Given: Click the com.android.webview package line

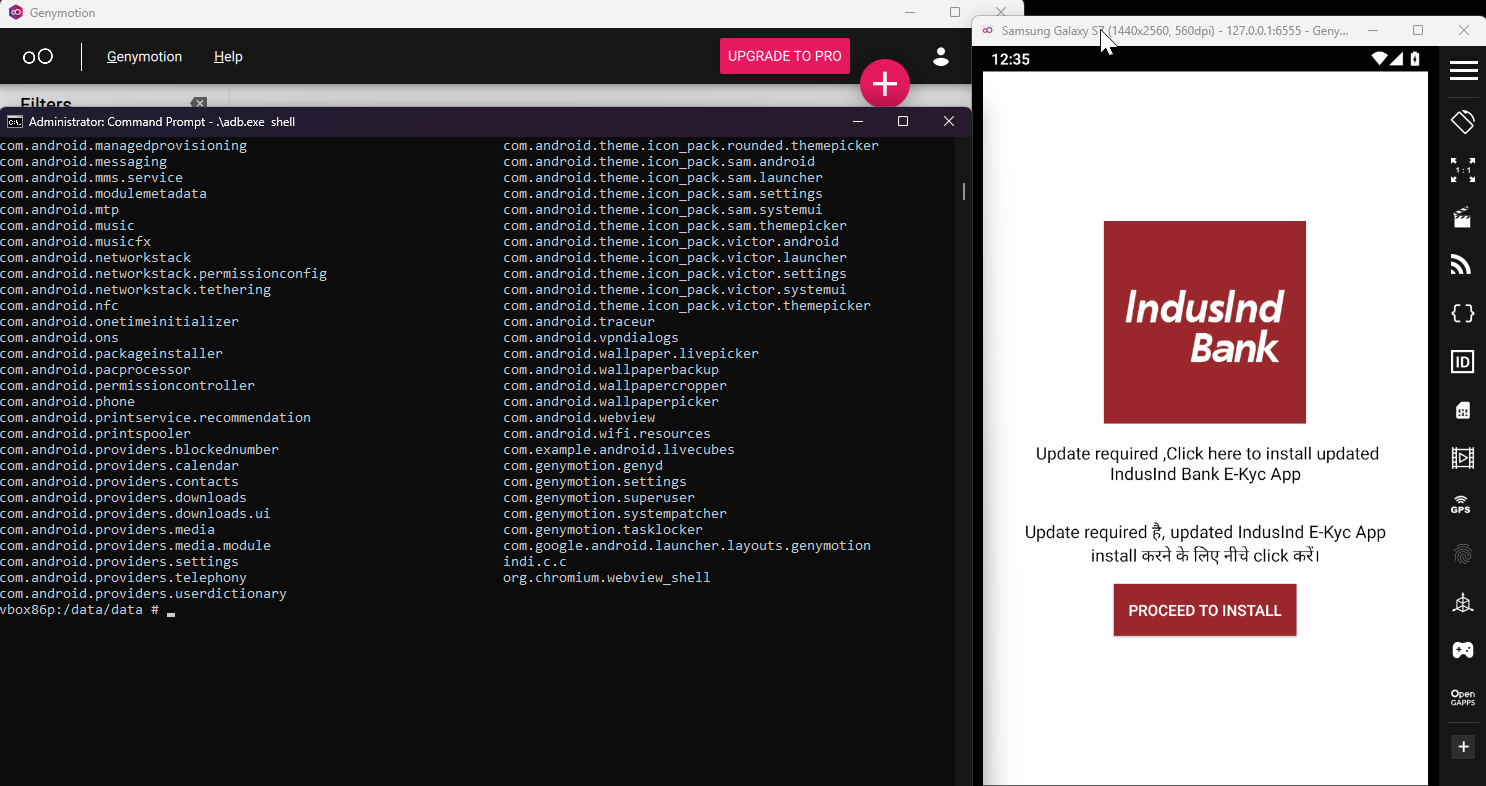Looking at the screenshot, I should (x=579, y=418).
